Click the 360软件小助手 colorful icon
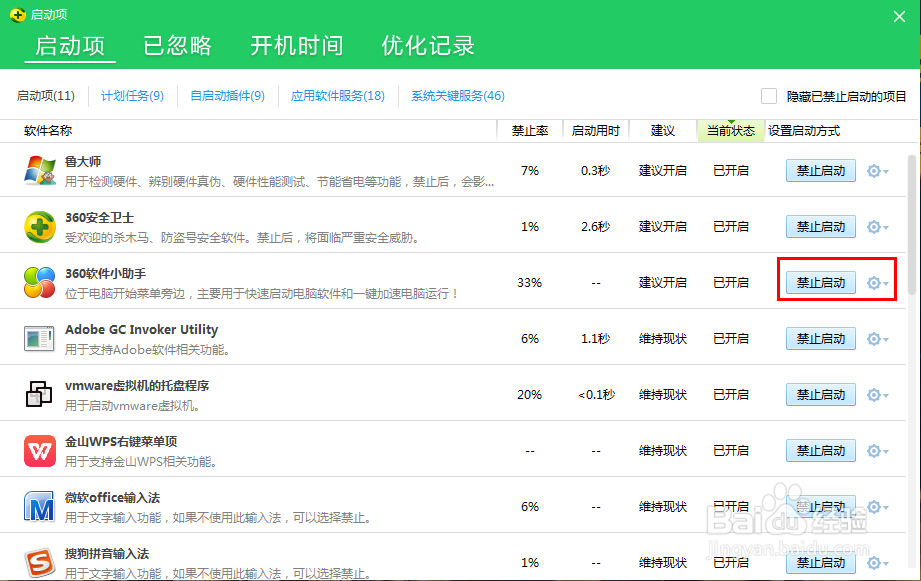 tap(39, 282)
